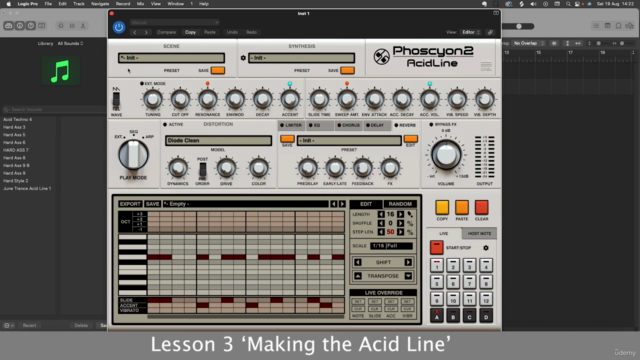Toggle the Acc. Vol. cyan LED
The width and height of the screenshot is (640, 360).
[429, 84]
